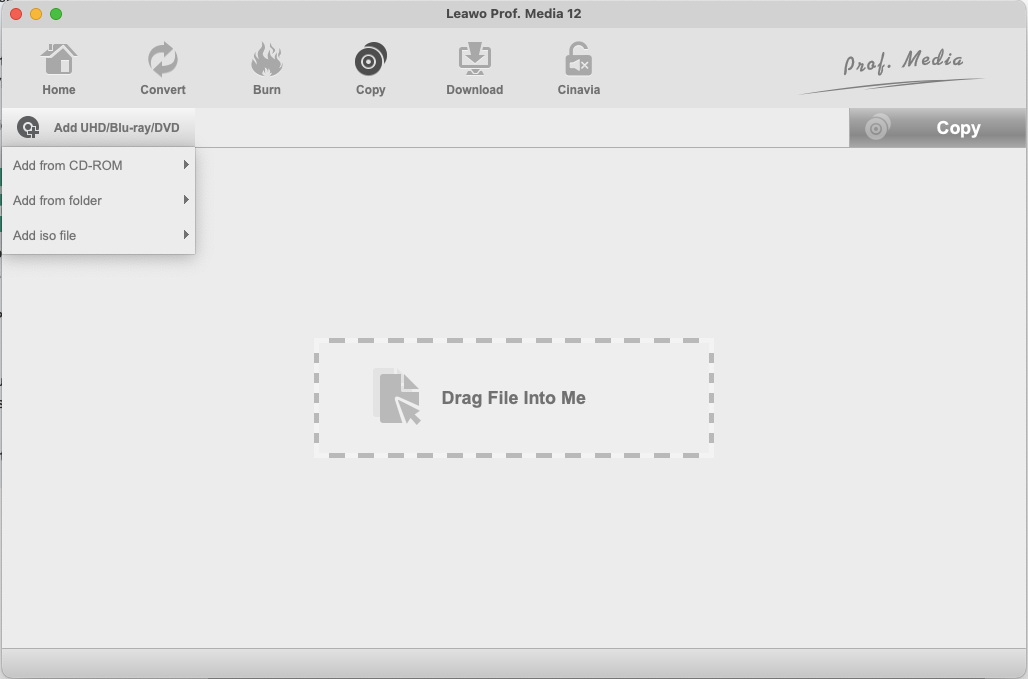Click the drag file document icon
This screenshot has height=679, width=1028.
click(397, 397)
